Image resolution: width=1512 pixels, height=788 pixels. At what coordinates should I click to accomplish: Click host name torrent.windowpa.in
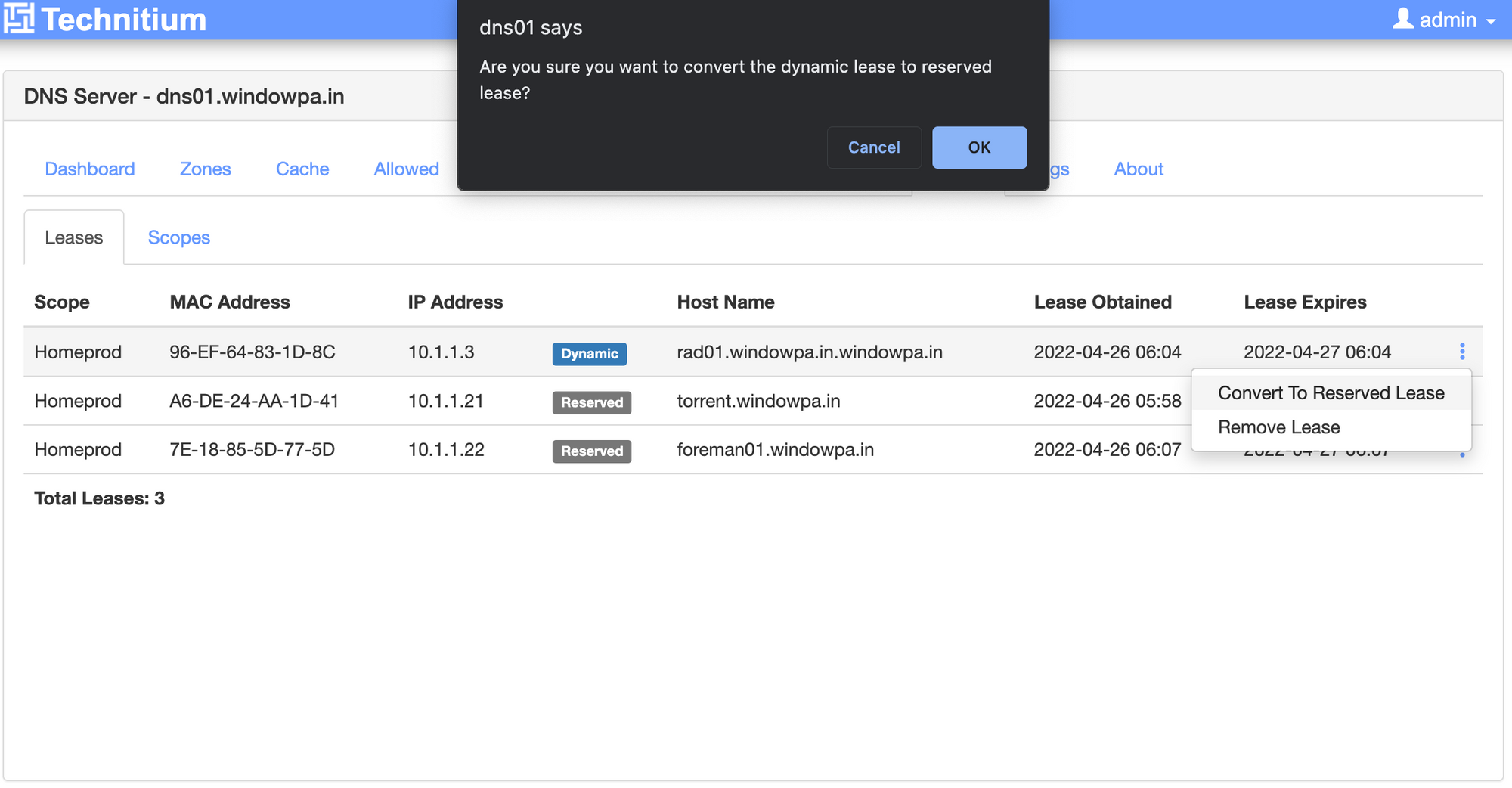758,401
